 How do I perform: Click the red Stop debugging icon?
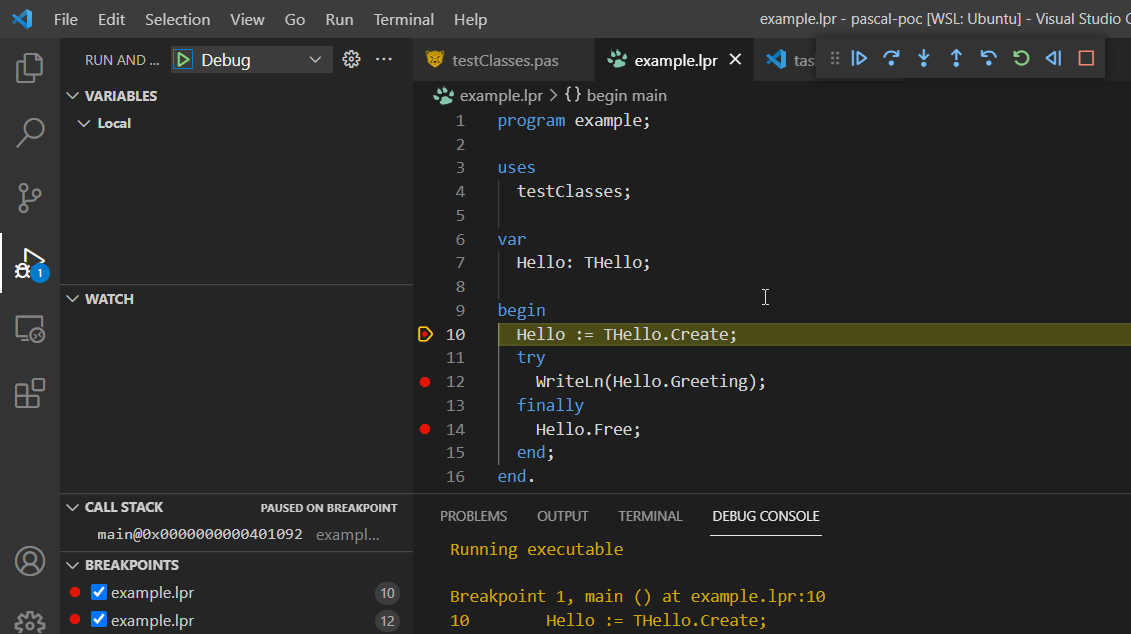[1086, 58]
